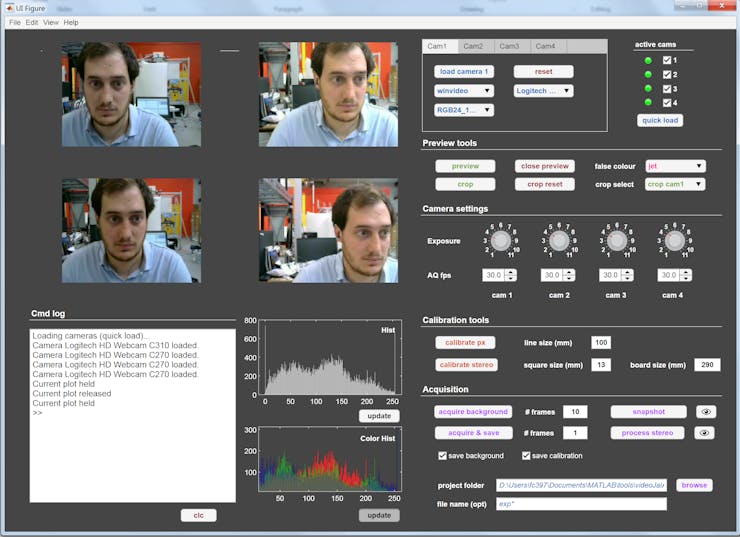
Task: Increase the cam 1 AQ fps spinner
Action: tap(511, 271)
